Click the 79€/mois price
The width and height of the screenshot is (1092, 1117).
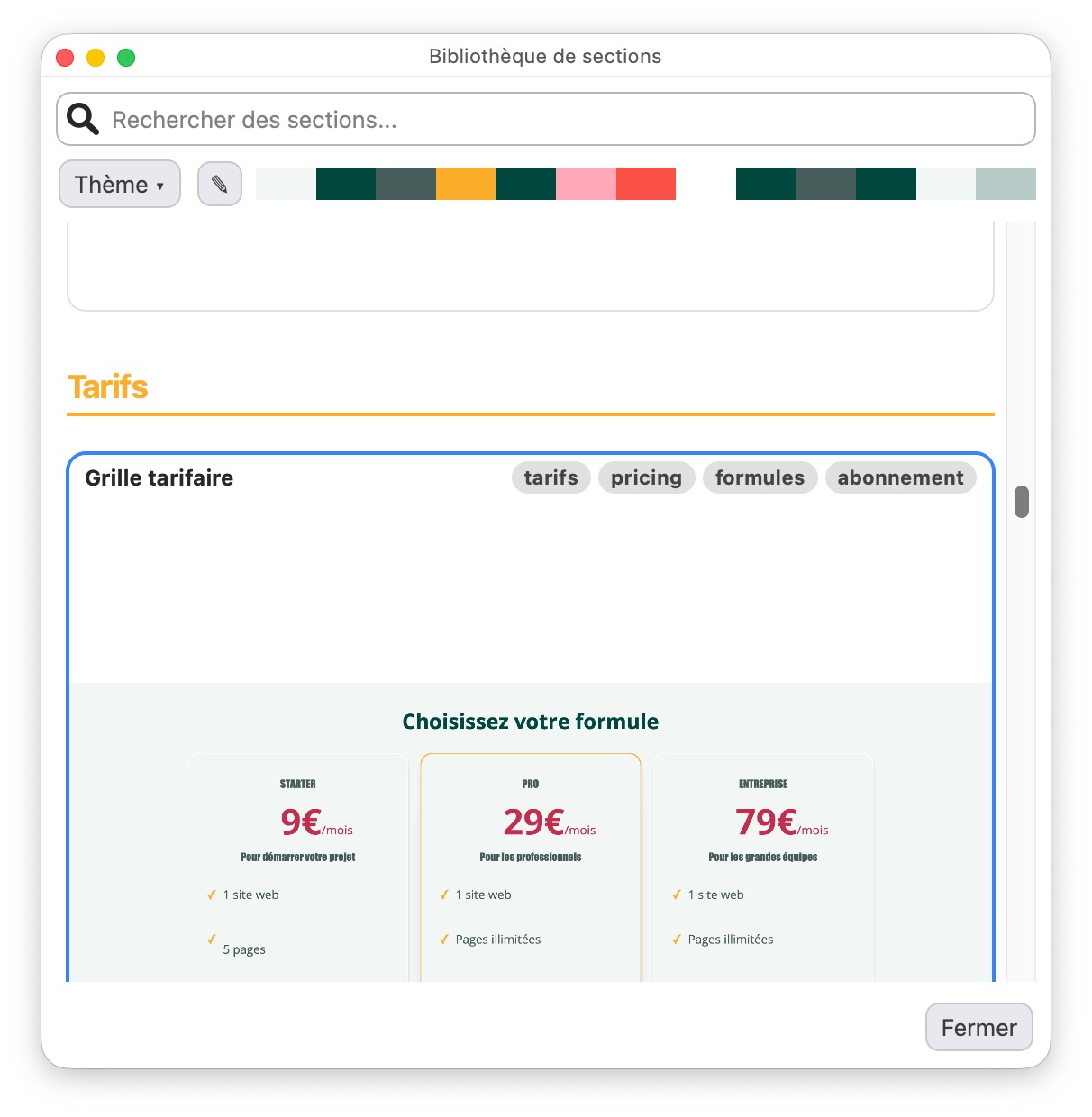(x=781, y=822)
